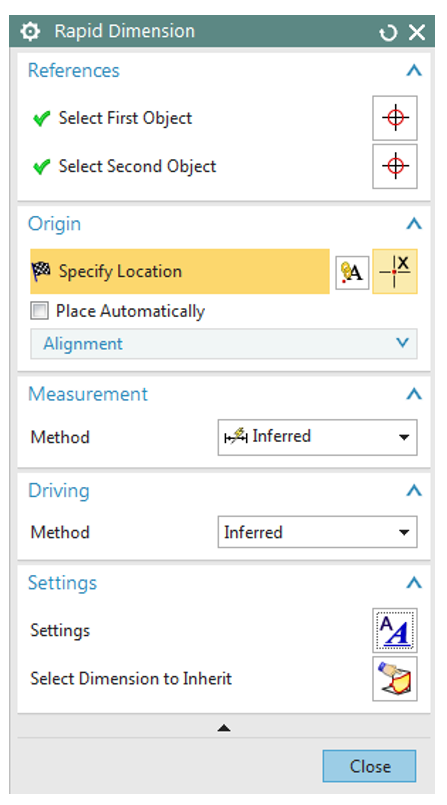Click the black triangle to show fewer options

pyautogui.click(x=224, y=727)
